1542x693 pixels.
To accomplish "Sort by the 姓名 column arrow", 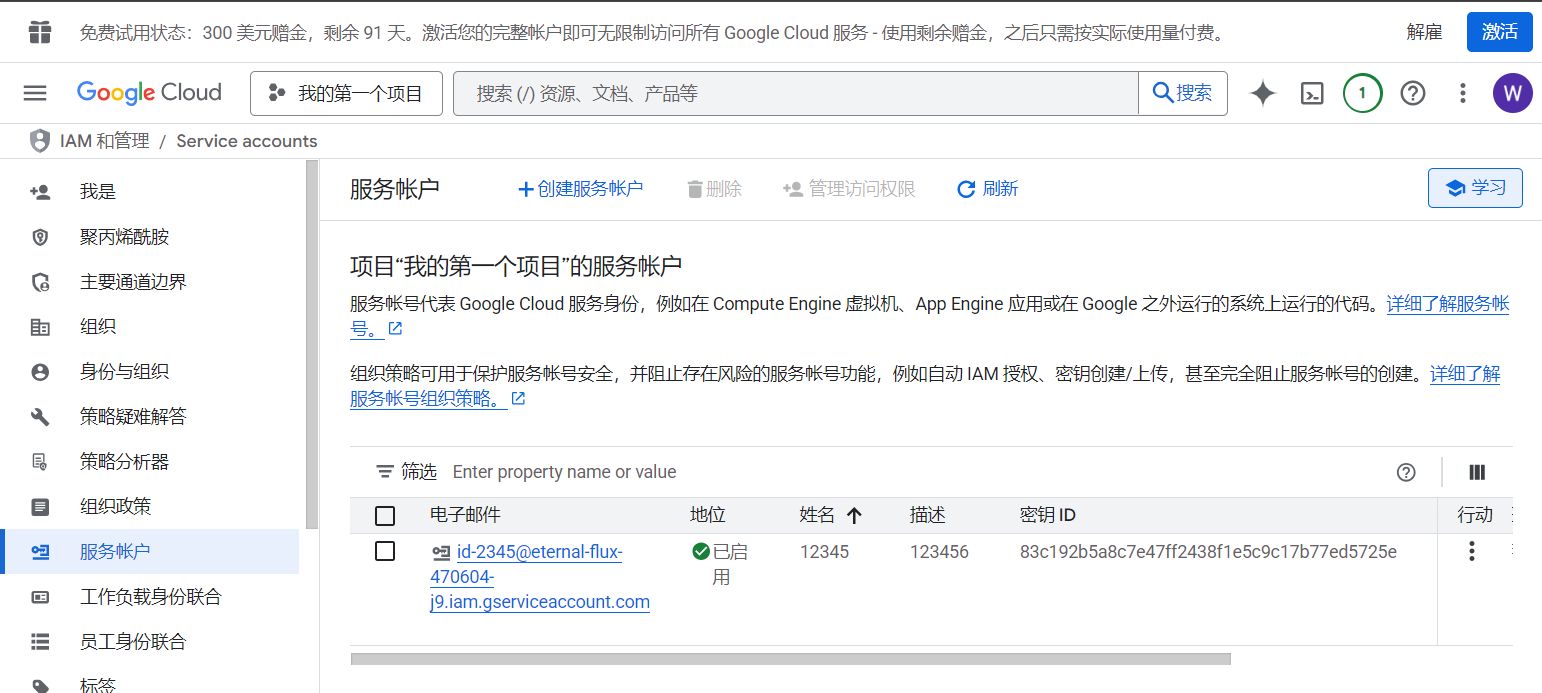I will (x=854, y=516).
